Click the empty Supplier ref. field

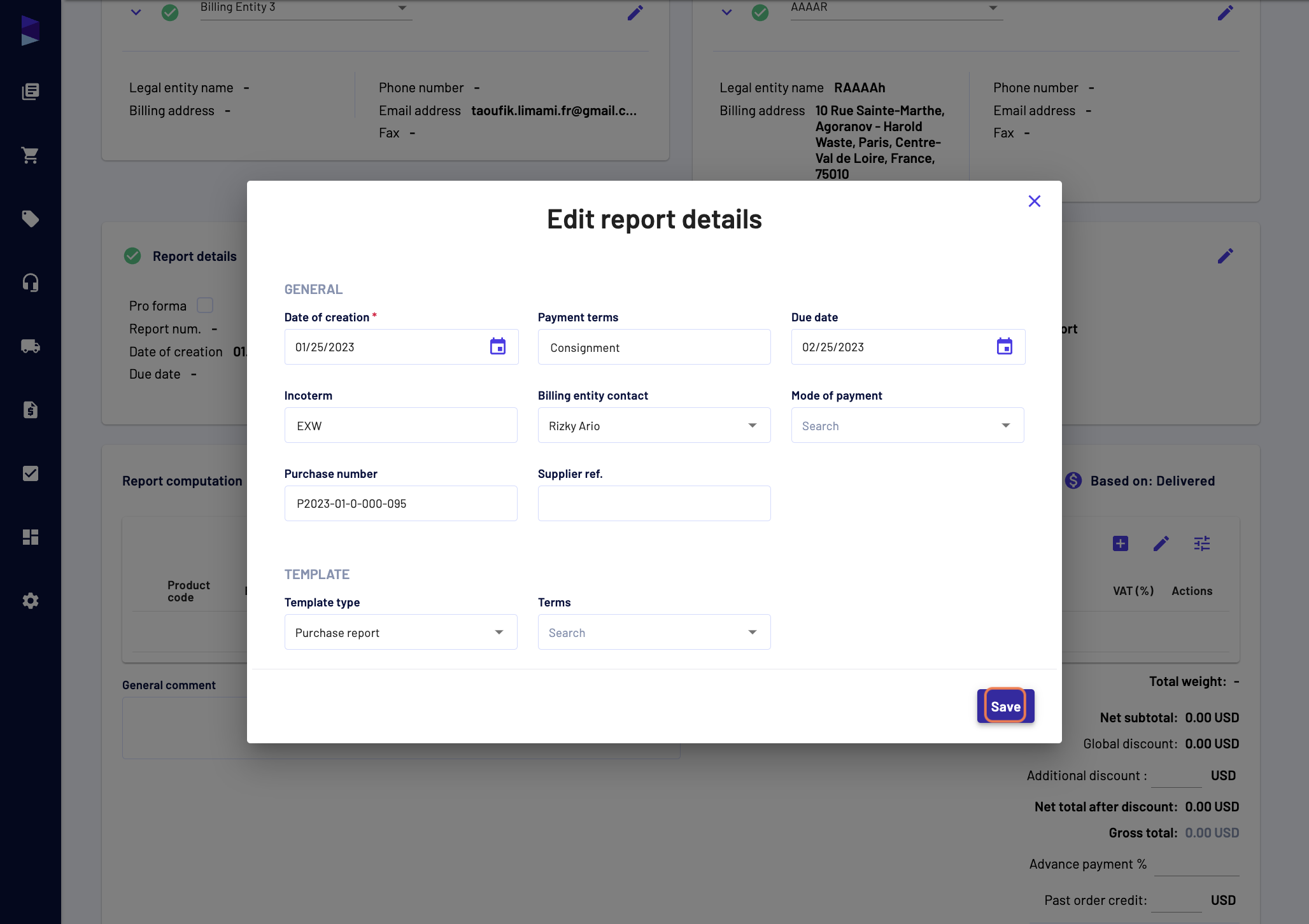(x=654, y=503)
